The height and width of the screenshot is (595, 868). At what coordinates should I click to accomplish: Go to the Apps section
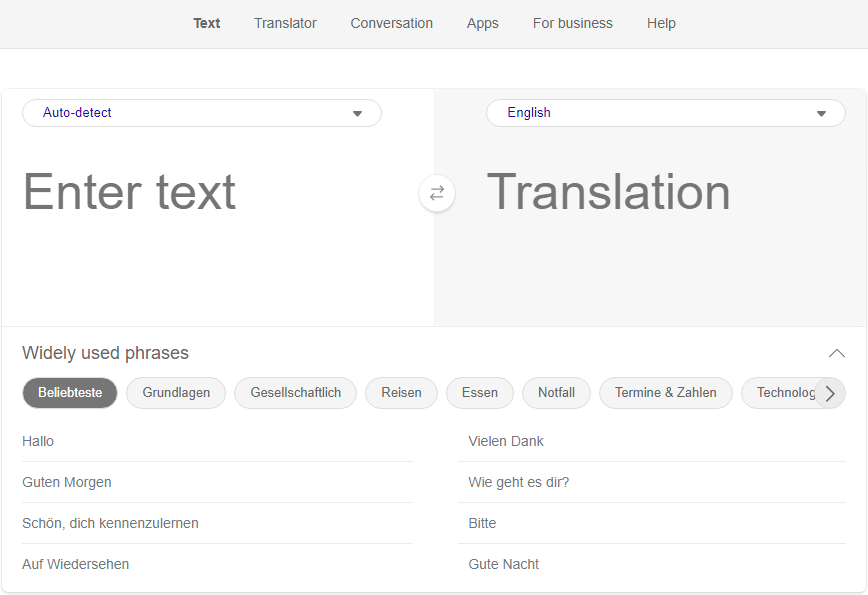point(482,23)
